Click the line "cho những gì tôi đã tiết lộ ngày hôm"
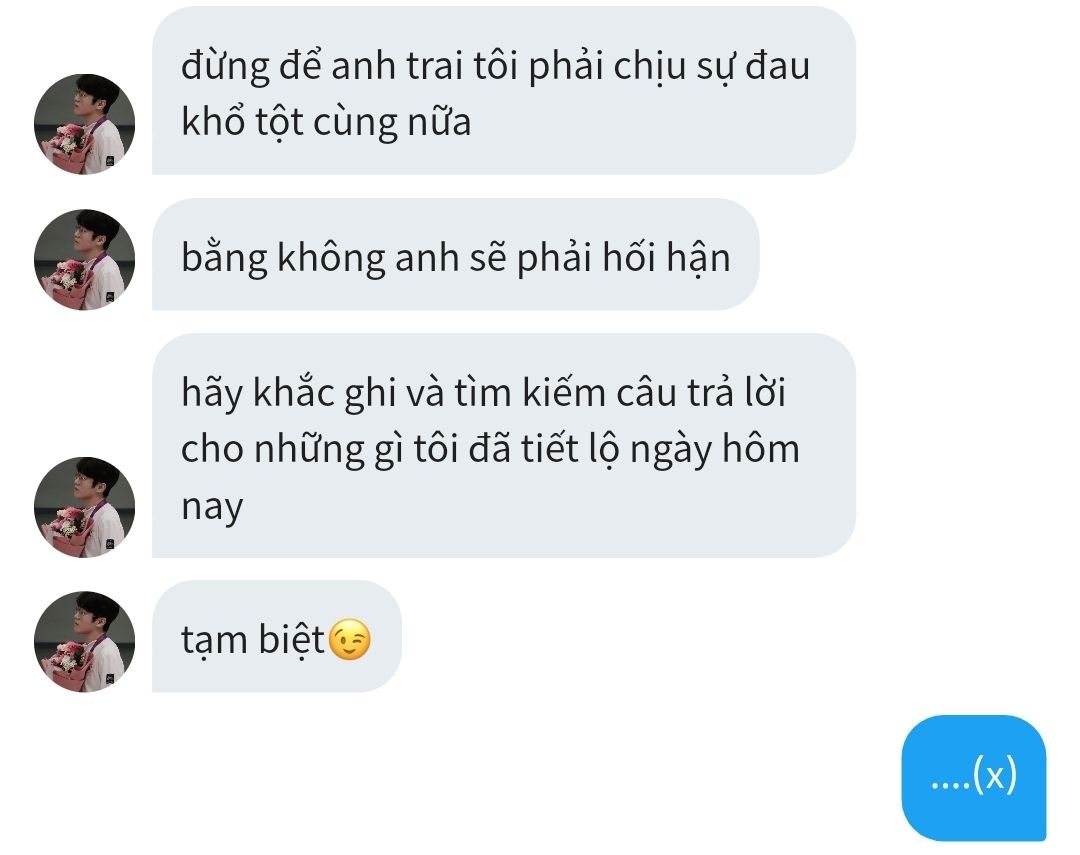The image size is (1080, 855). tap(490, 449)
